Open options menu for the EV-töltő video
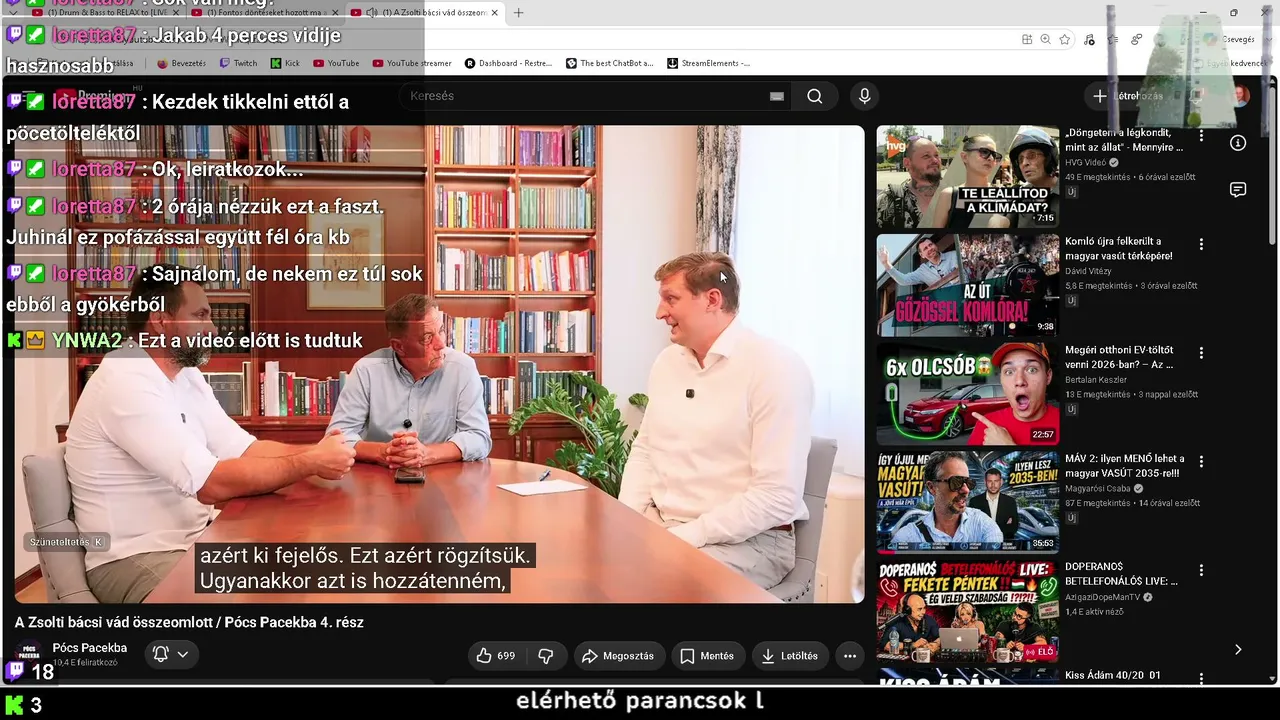This screenshot has height=720, width=1280. 1201,353
